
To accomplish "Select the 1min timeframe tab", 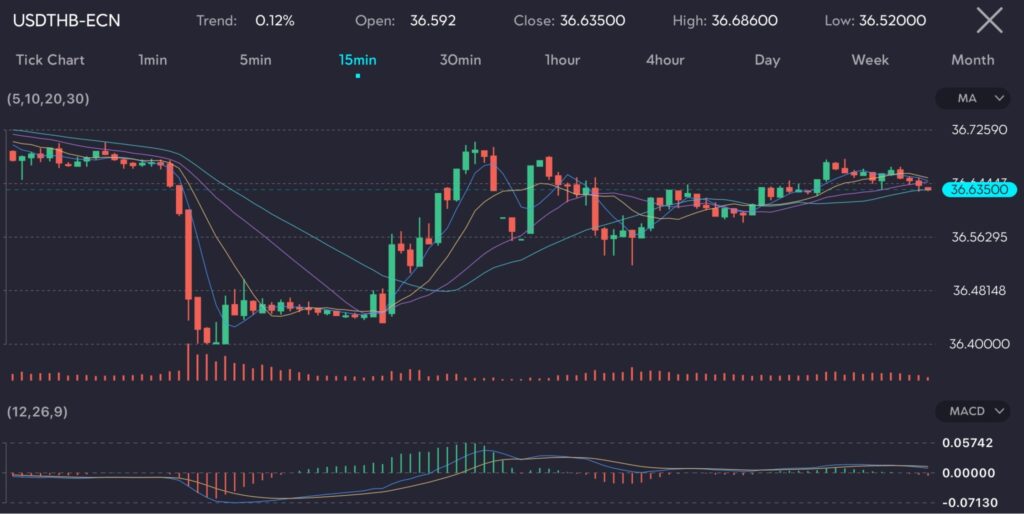I will coord(152,60).
